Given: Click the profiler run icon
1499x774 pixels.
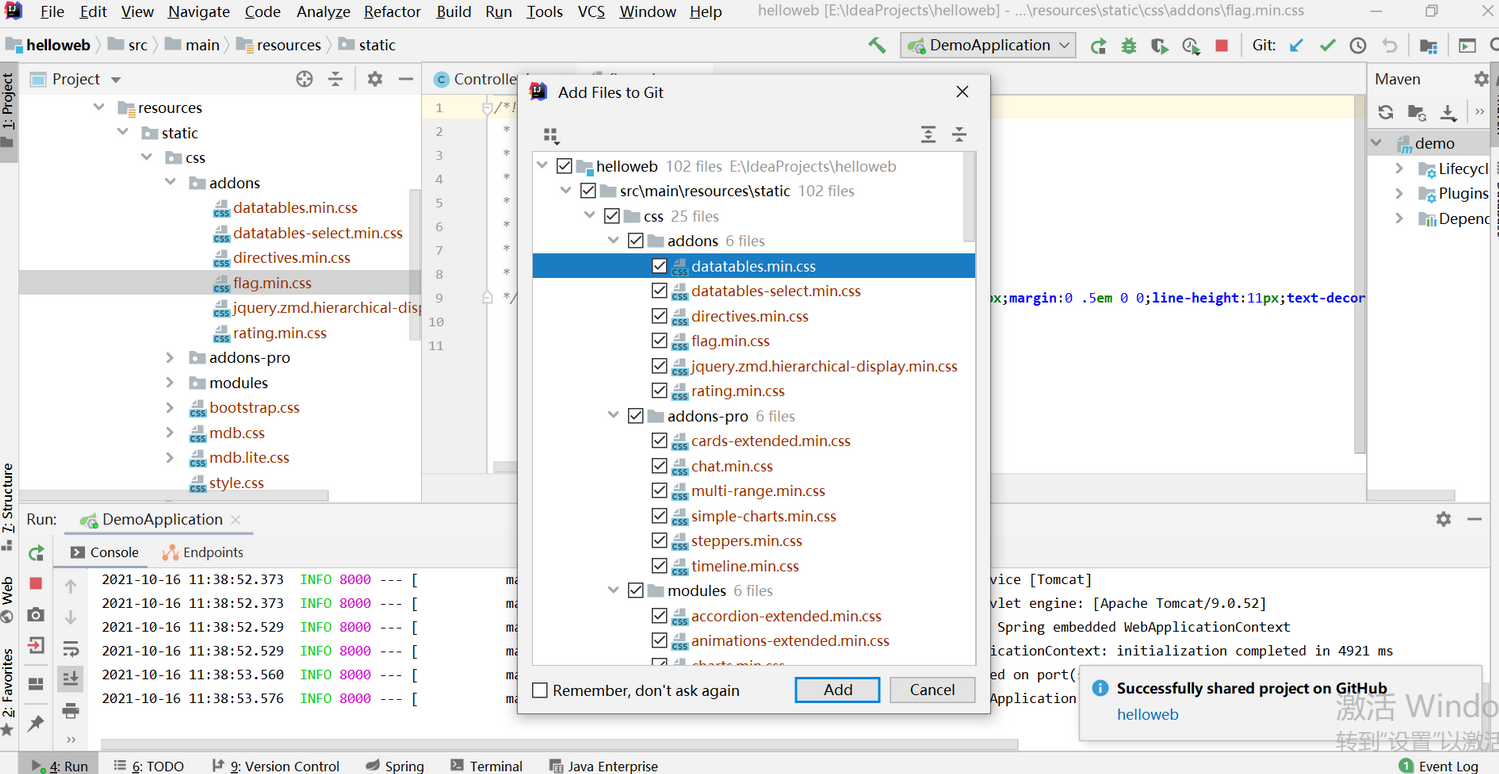Looking at the screenshot, I should (x=1190, y=45).
